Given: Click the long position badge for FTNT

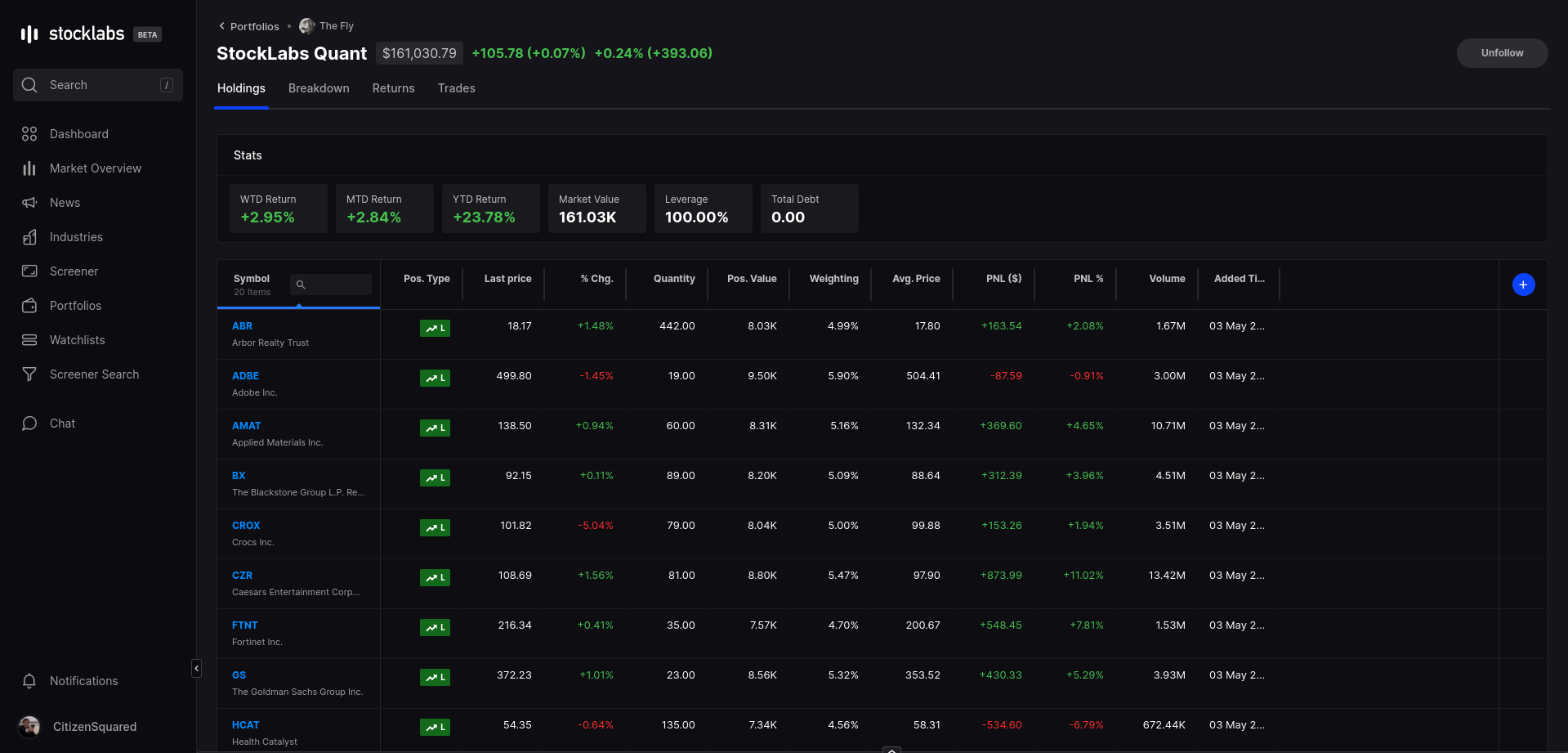Looking at the screenshot, I should coord(435,627).
